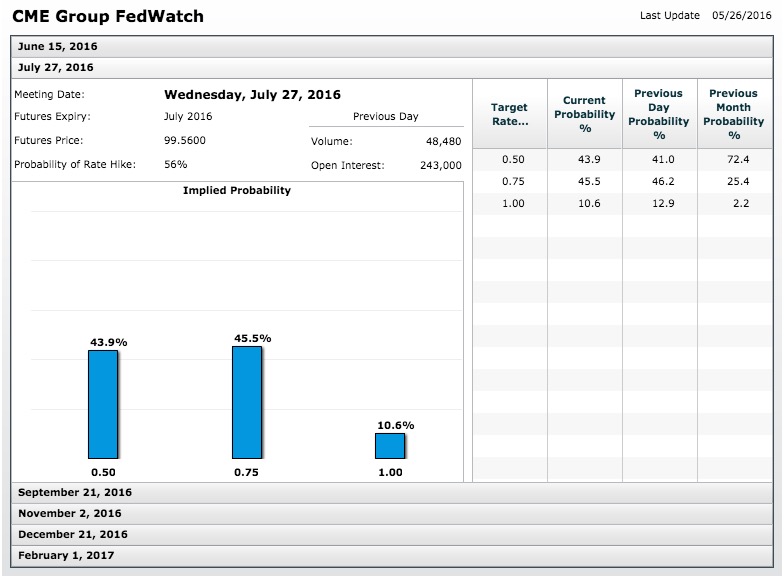Click previous month probability 72.4
The width and height of the screenshot is (784, 578).
[738, 160]
